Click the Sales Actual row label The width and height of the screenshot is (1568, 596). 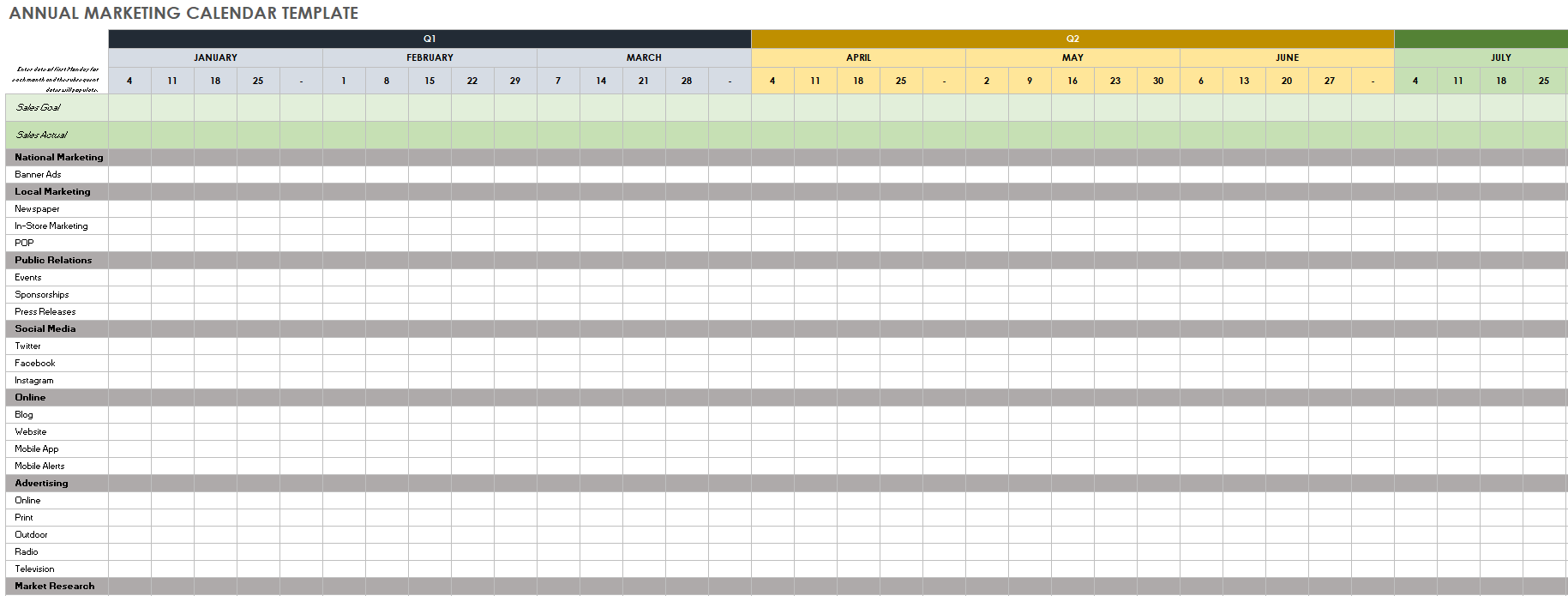[x=42, y=135]
